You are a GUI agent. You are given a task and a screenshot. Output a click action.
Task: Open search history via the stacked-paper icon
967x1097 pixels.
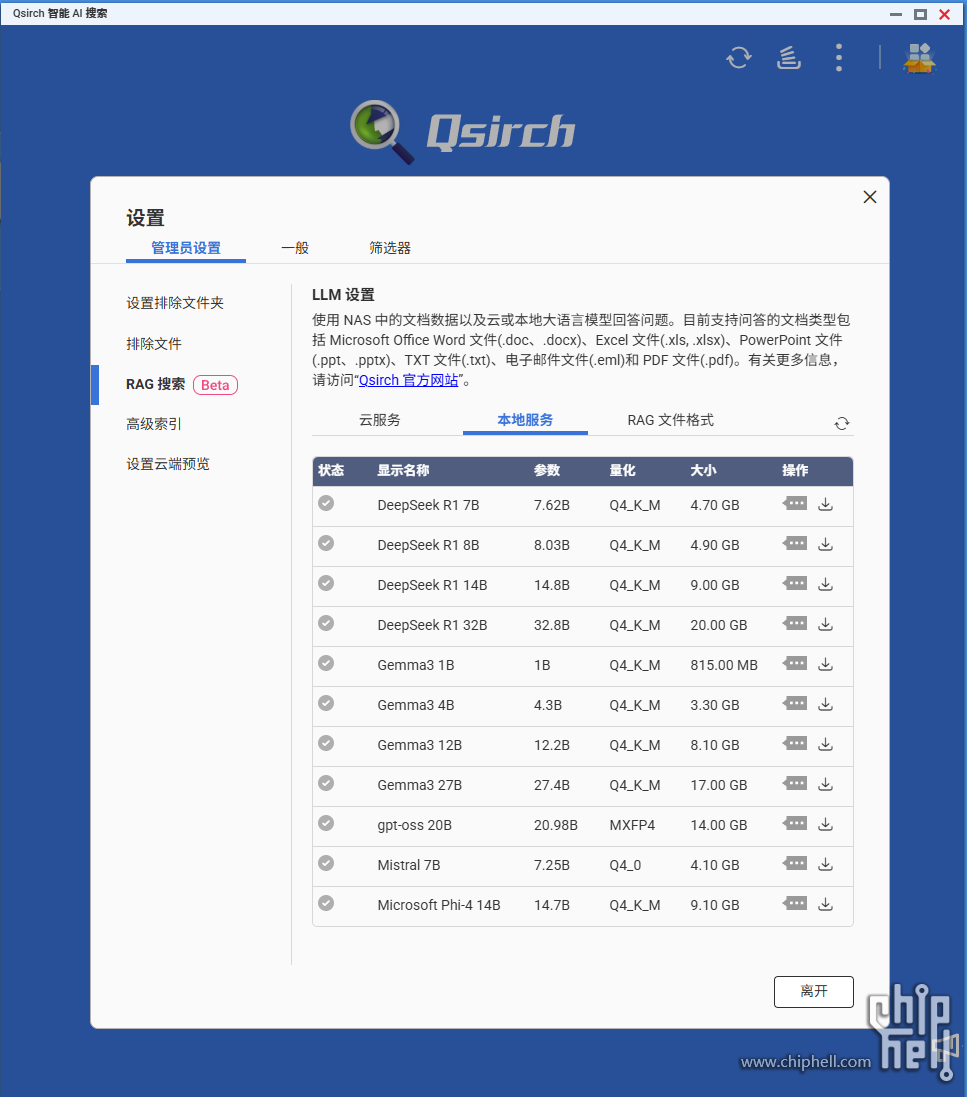pos(788,58)
